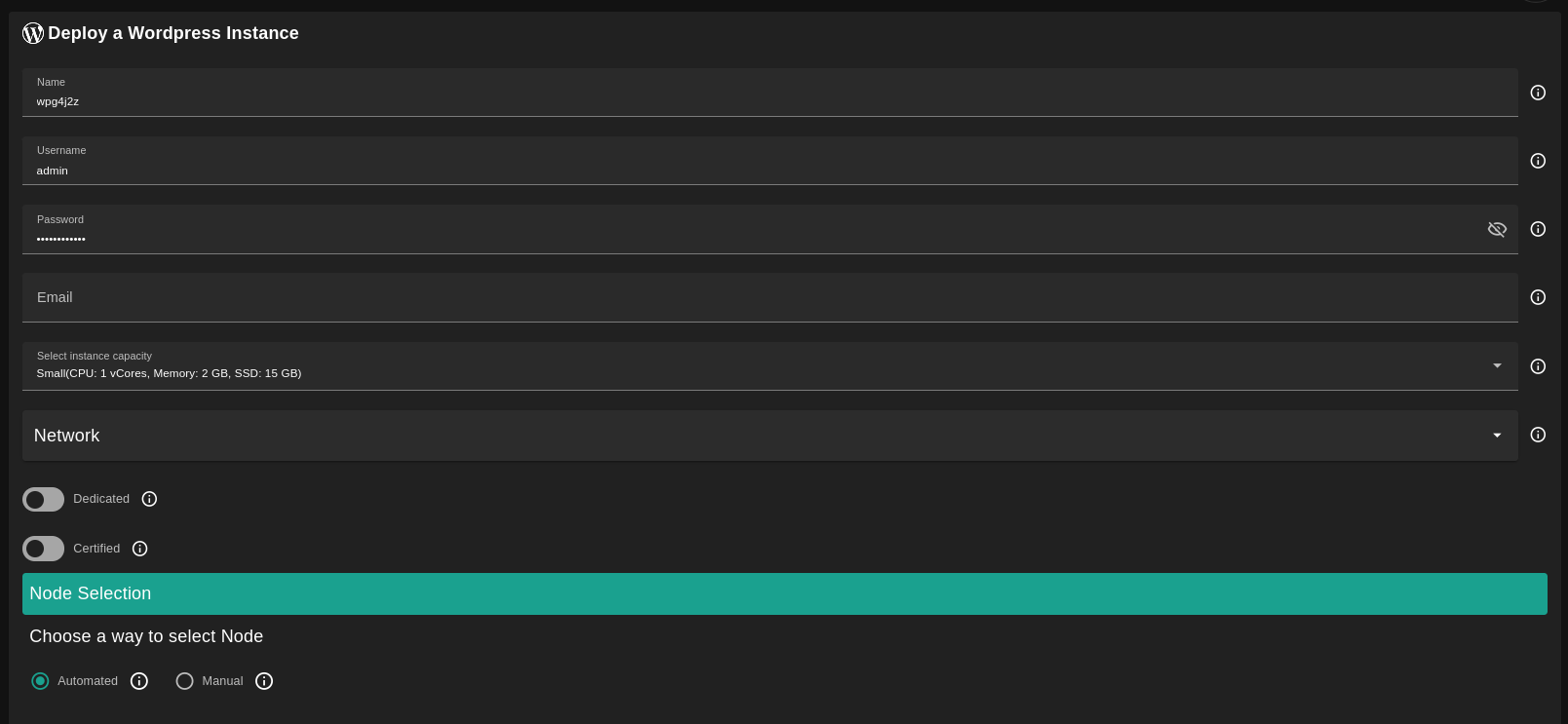
Task: Select the Manual node selection radio
Action: point(185,681)
